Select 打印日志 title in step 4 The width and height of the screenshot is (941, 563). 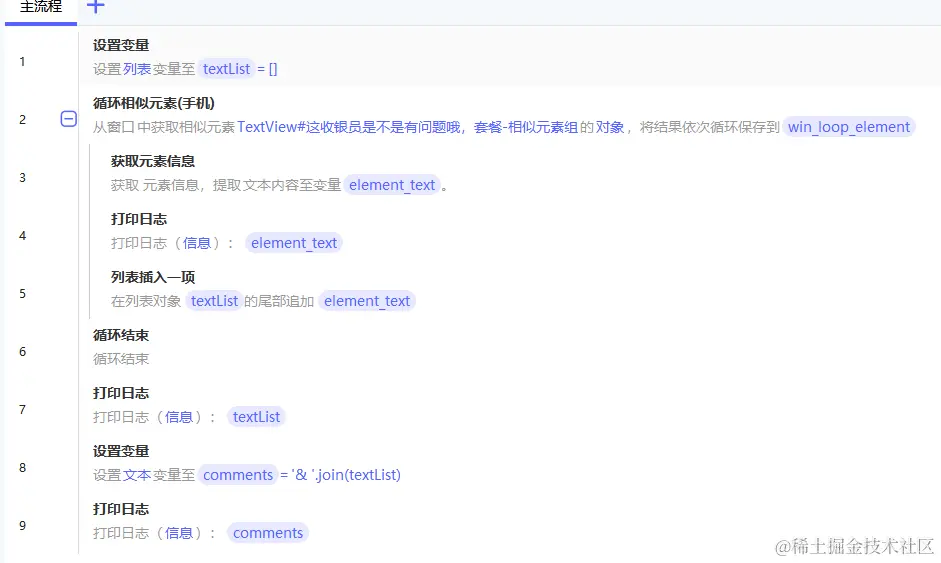pos(139,219)
